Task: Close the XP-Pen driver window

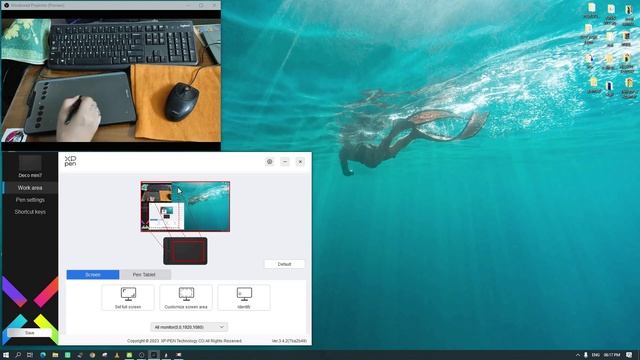Action: pyautogui.click(x=300, y=162)
